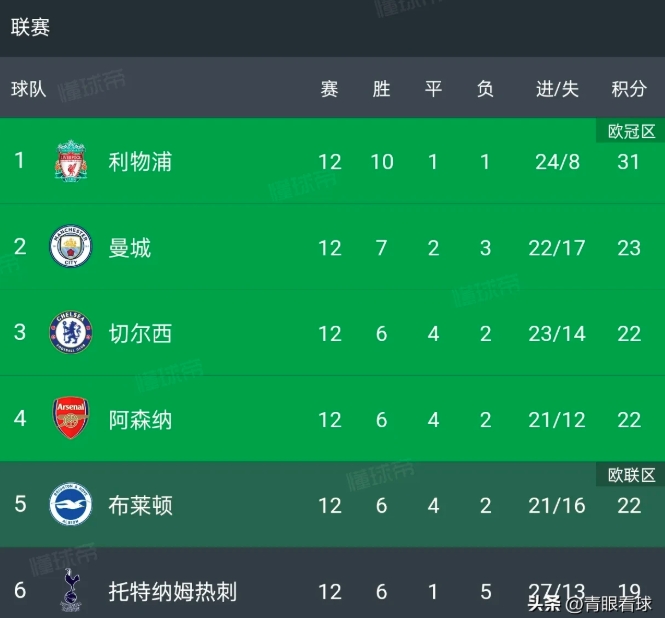Click the 胜 wins column header

click(381, 89)
